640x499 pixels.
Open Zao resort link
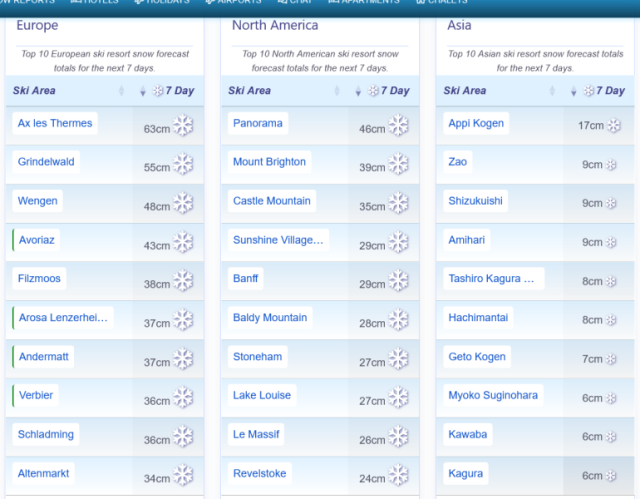(458, 162)
